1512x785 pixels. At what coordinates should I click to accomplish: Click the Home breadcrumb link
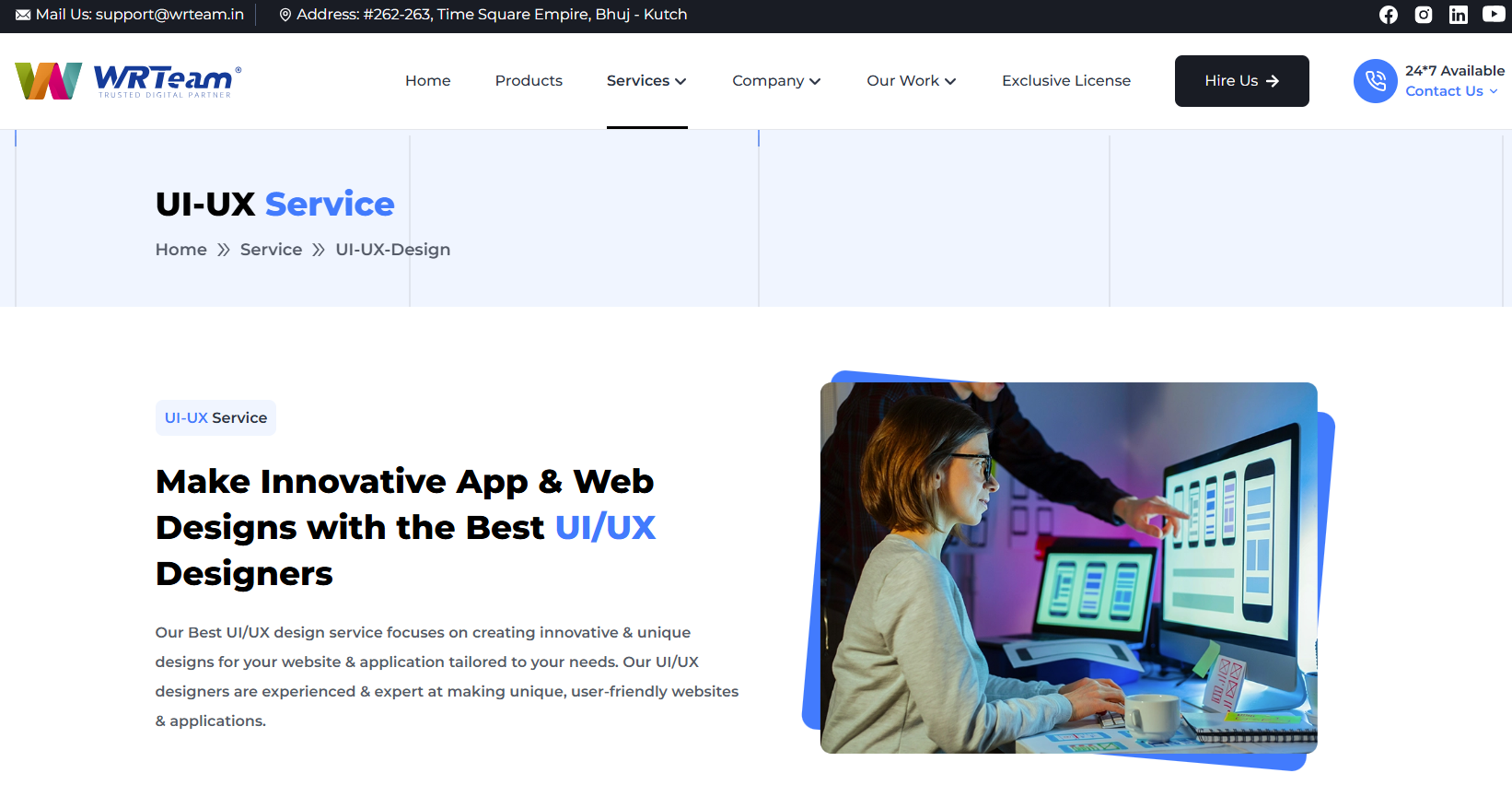[x=180, y=250]
